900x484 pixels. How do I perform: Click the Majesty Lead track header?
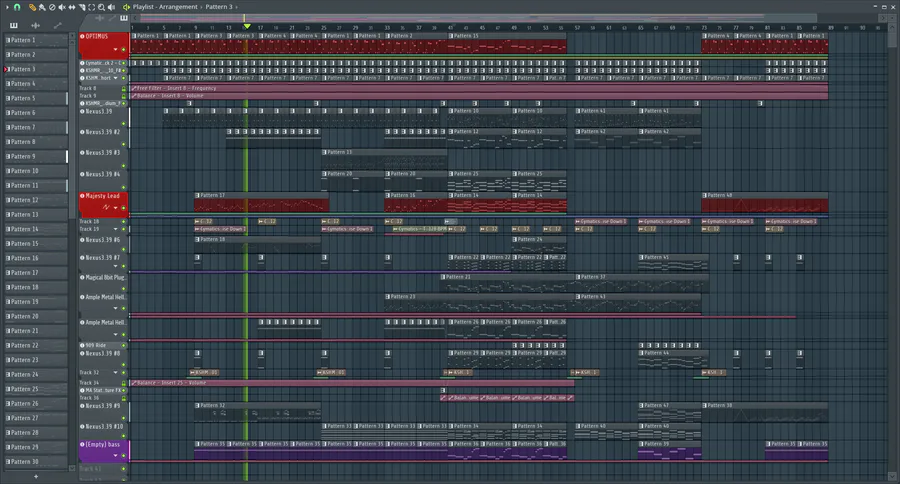(x=103, y=203)
